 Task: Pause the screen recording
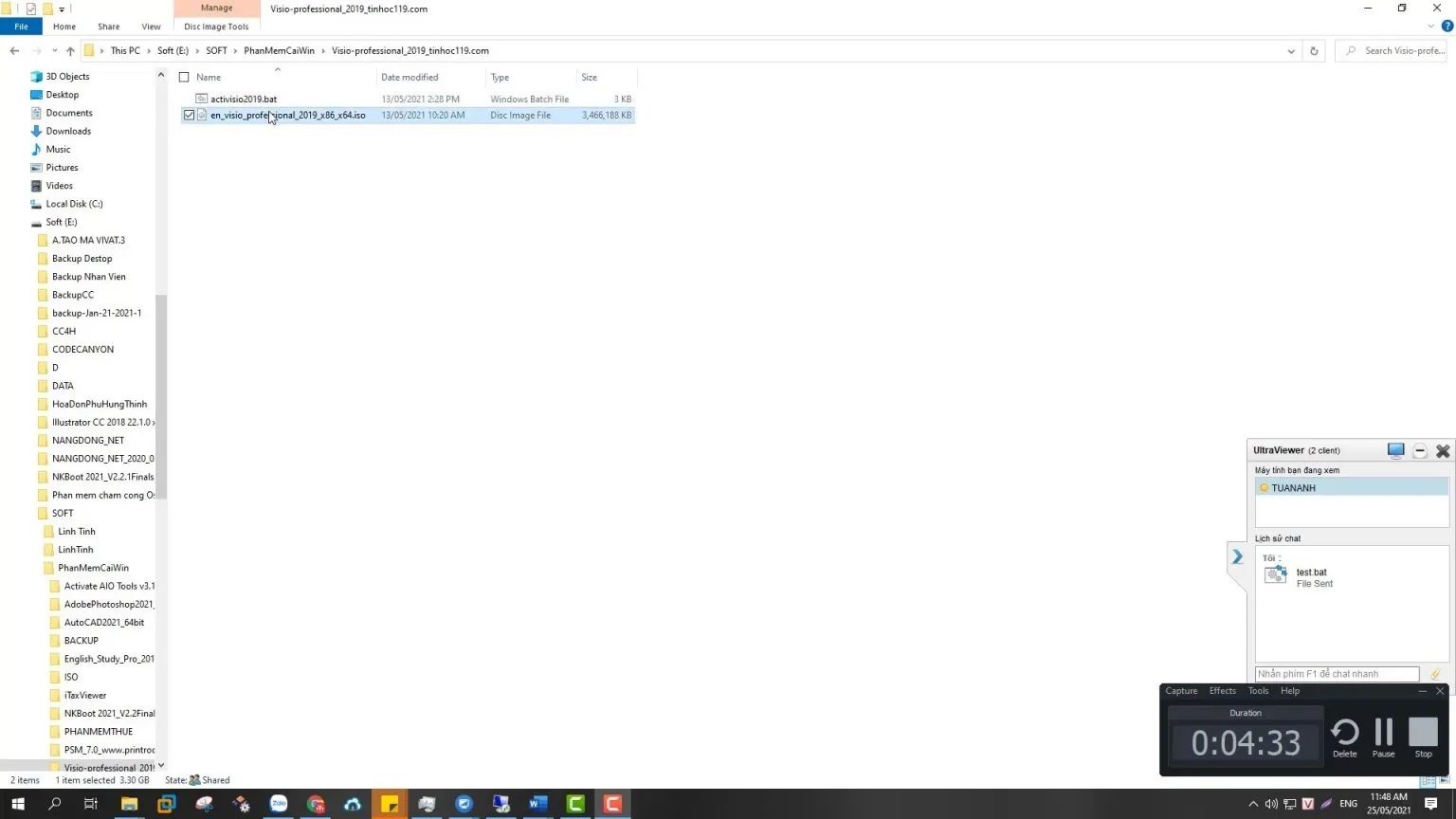click(x=1384, y=737)
